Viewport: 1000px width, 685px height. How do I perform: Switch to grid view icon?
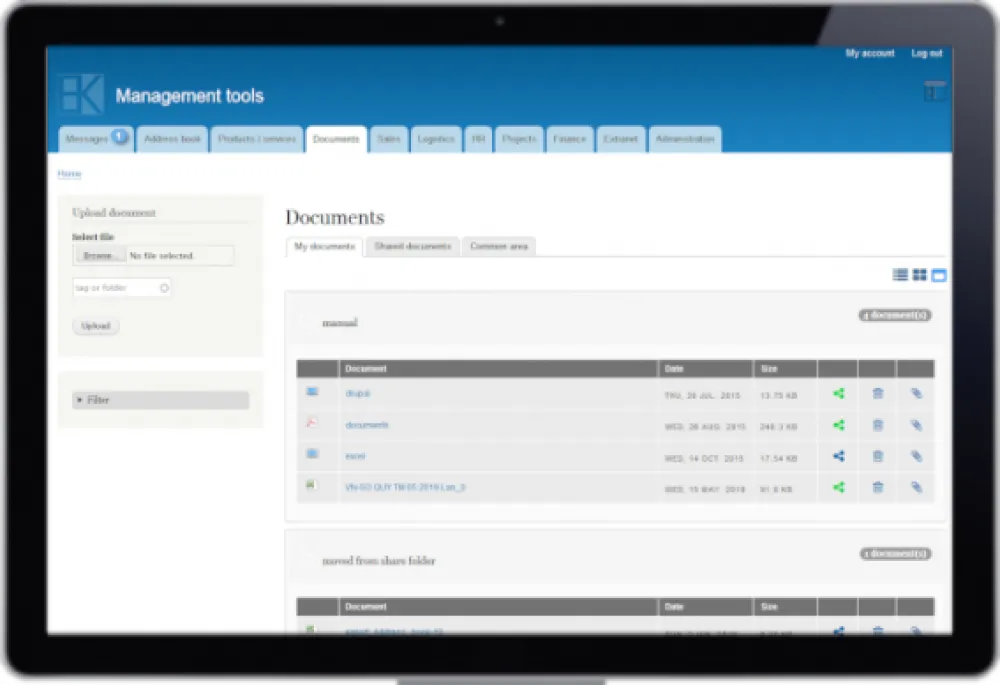coord(919,275)
